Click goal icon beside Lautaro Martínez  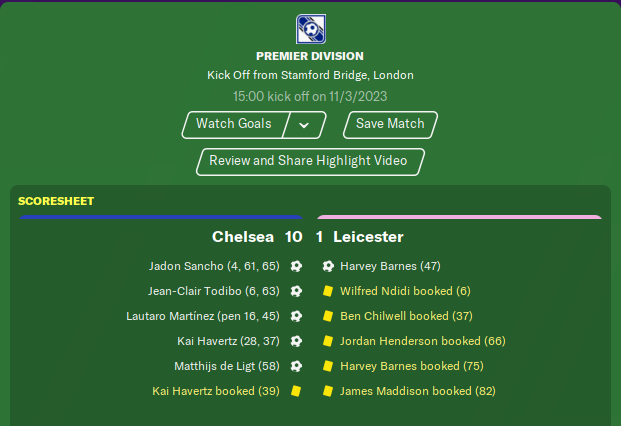(x=296, y=316)
